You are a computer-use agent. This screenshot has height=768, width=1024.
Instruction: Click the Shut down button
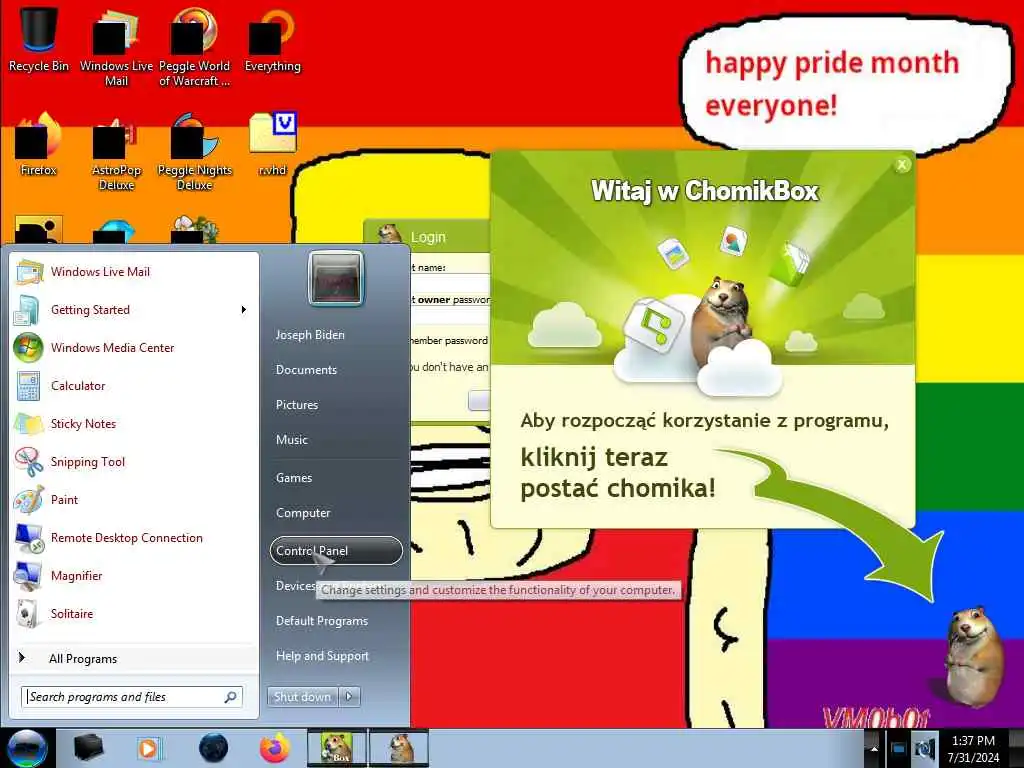[x=302, y=697]
